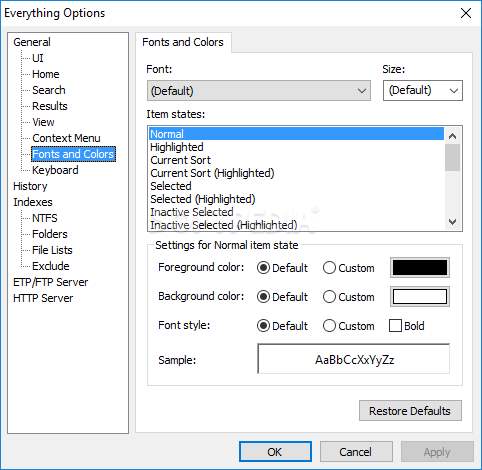The image size is (482, 470).
Task: Select Search in the options tree
Action: coord(49,90)
